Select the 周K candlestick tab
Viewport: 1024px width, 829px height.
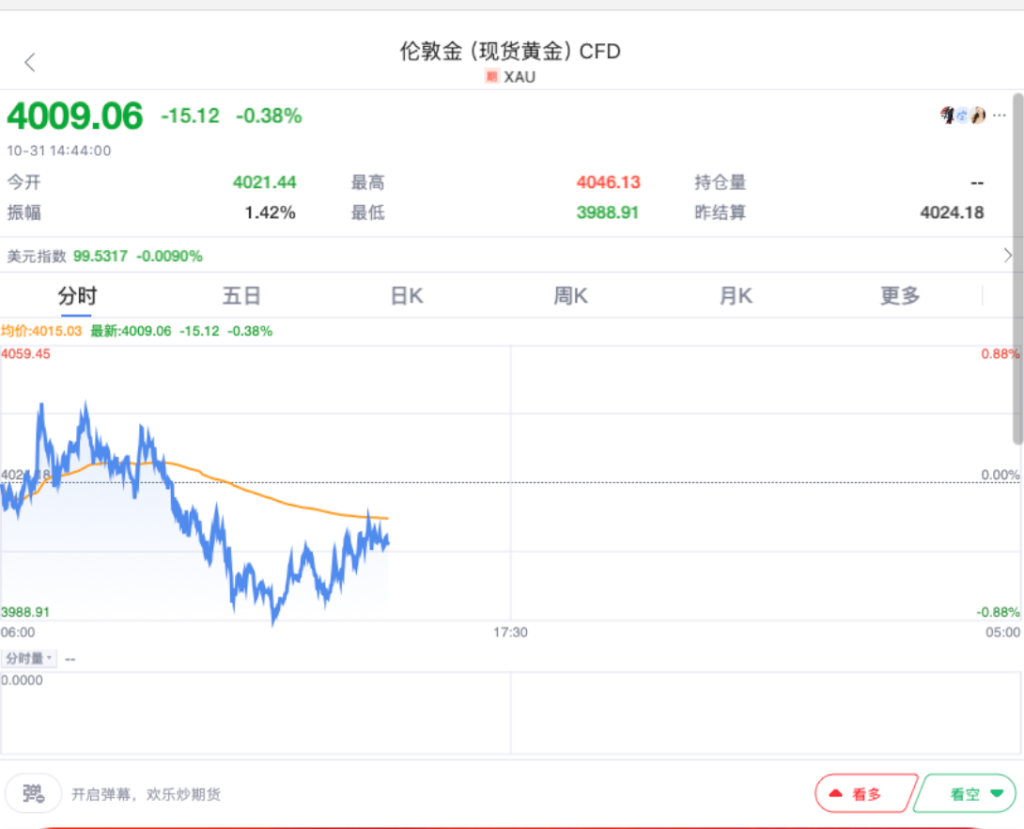pyautogui.click(x=570, y=296)
